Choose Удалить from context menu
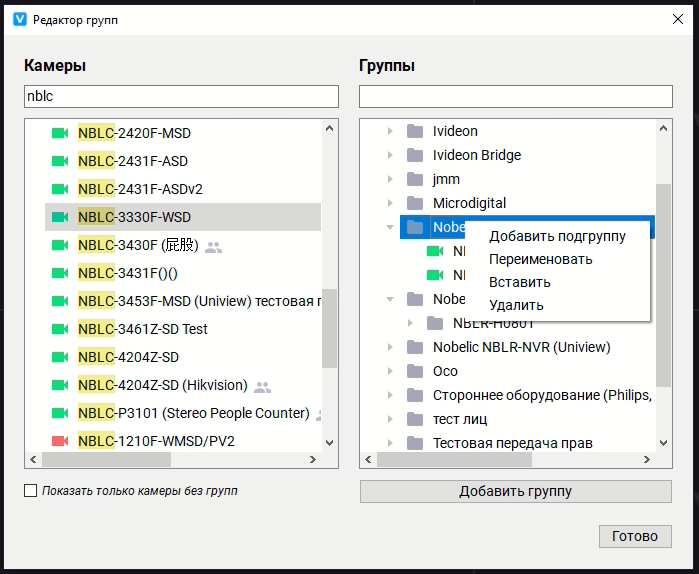Image resolution: width=699 pixels, height=574 pixels. coord(557,306)
